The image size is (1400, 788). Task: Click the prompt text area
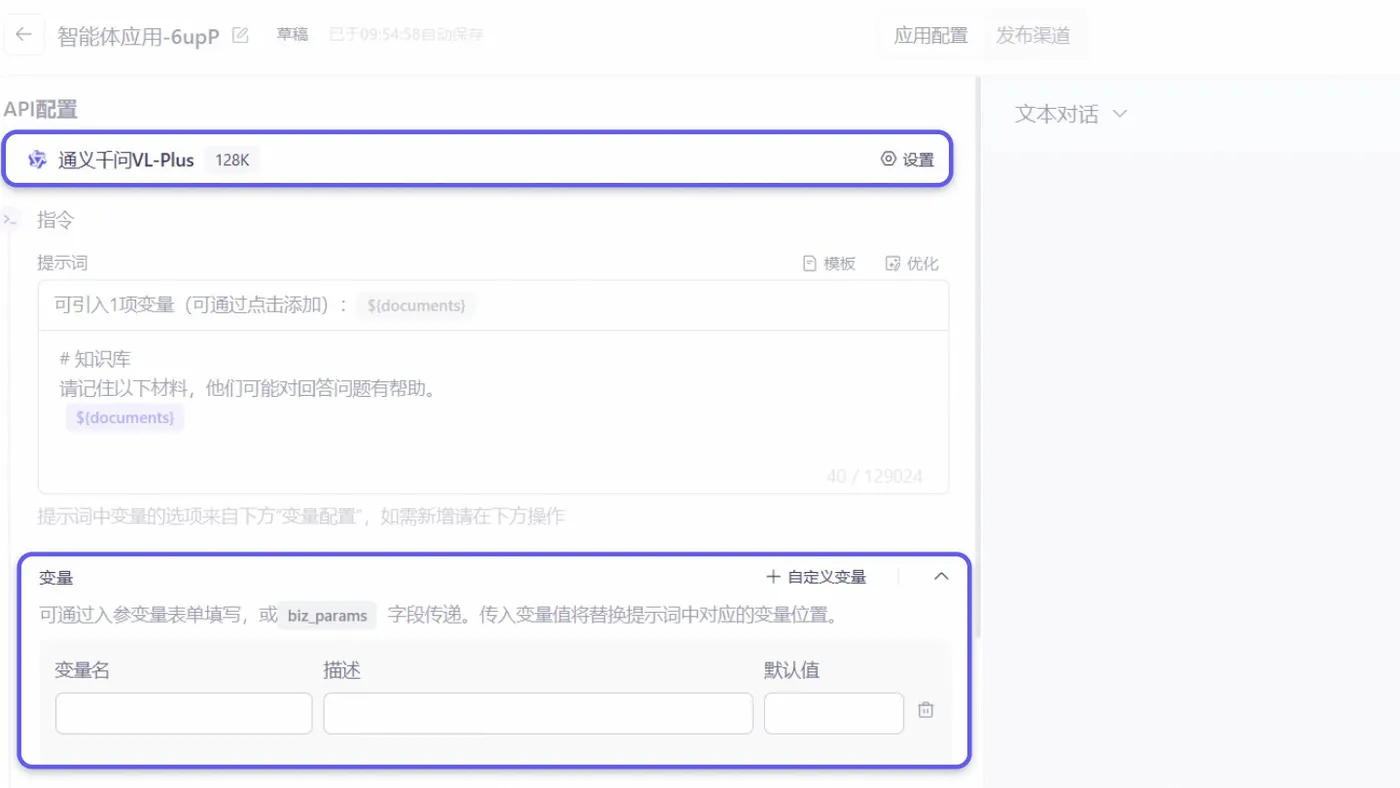point(493,412)
